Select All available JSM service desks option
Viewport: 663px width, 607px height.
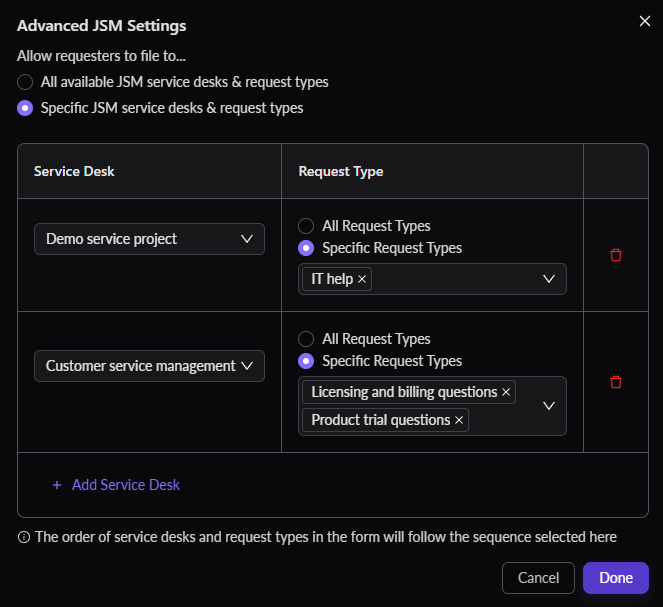25,82
